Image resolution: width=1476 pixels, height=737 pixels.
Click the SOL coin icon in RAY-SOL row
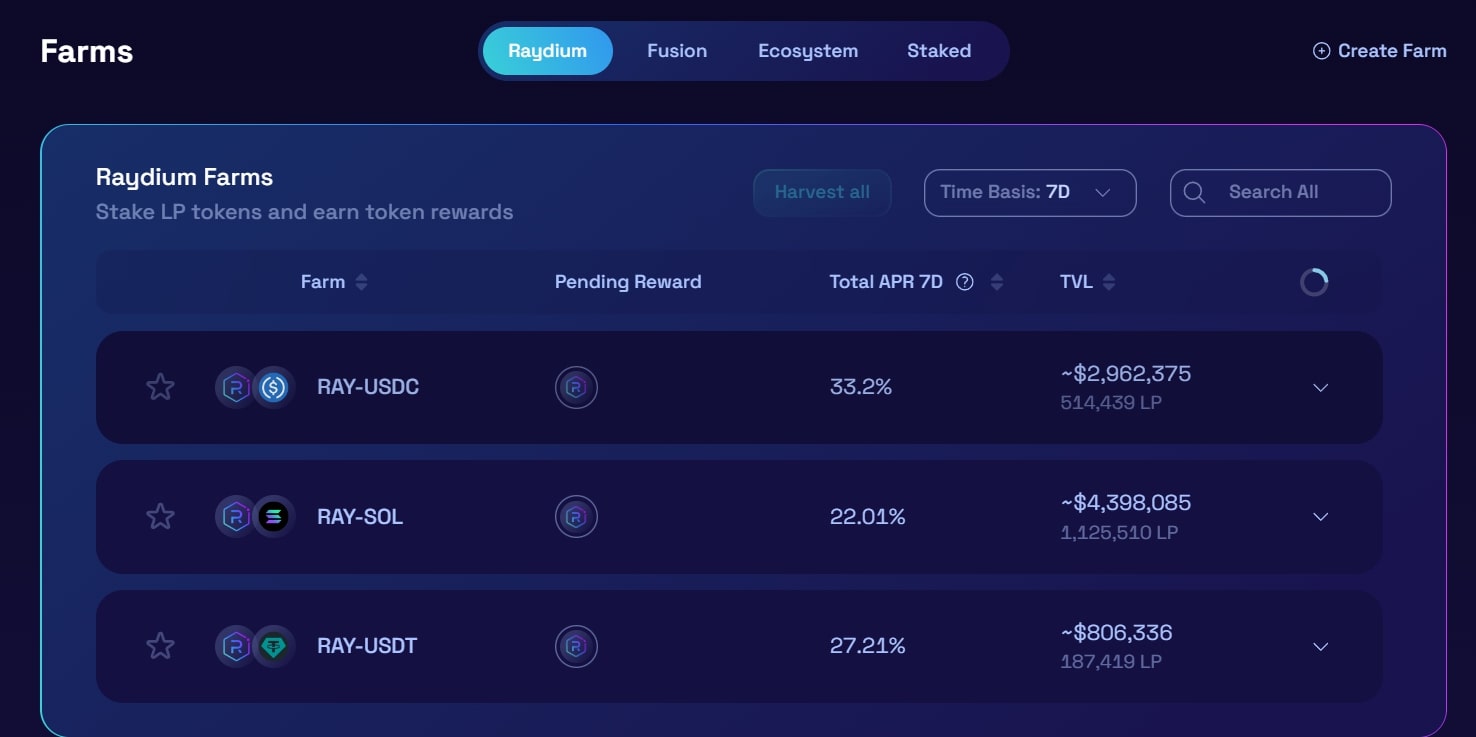point(273,516)
